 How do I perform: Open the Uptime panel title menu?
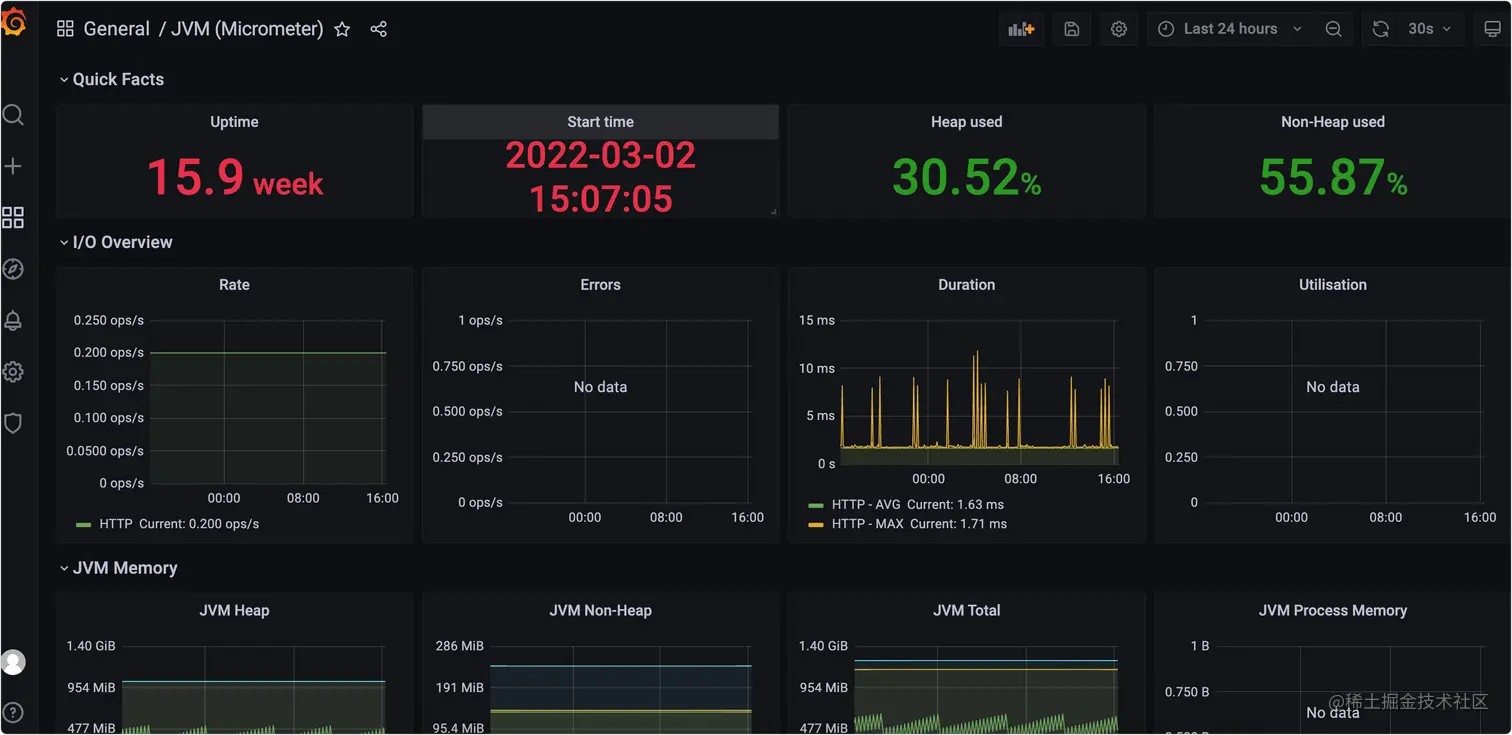coord(234,122)
